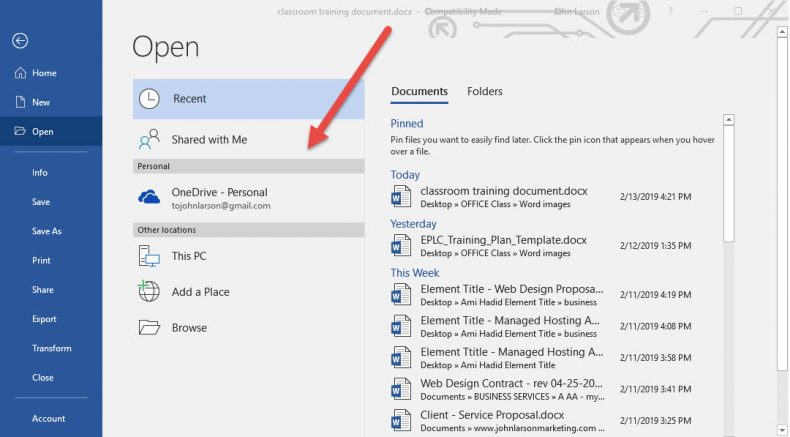The image size is (790, 437).
Task: Switch to the Folders tab
Action: (485, 92)
